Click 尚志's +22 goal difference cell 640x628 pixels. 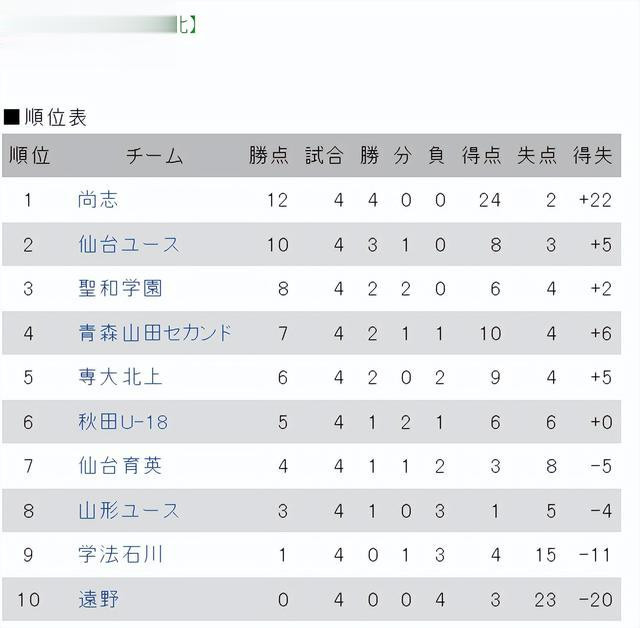594,200
